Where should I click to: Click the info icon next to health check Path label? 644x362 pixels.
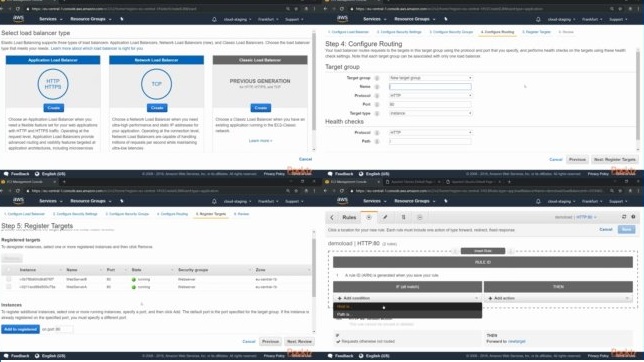377,141
